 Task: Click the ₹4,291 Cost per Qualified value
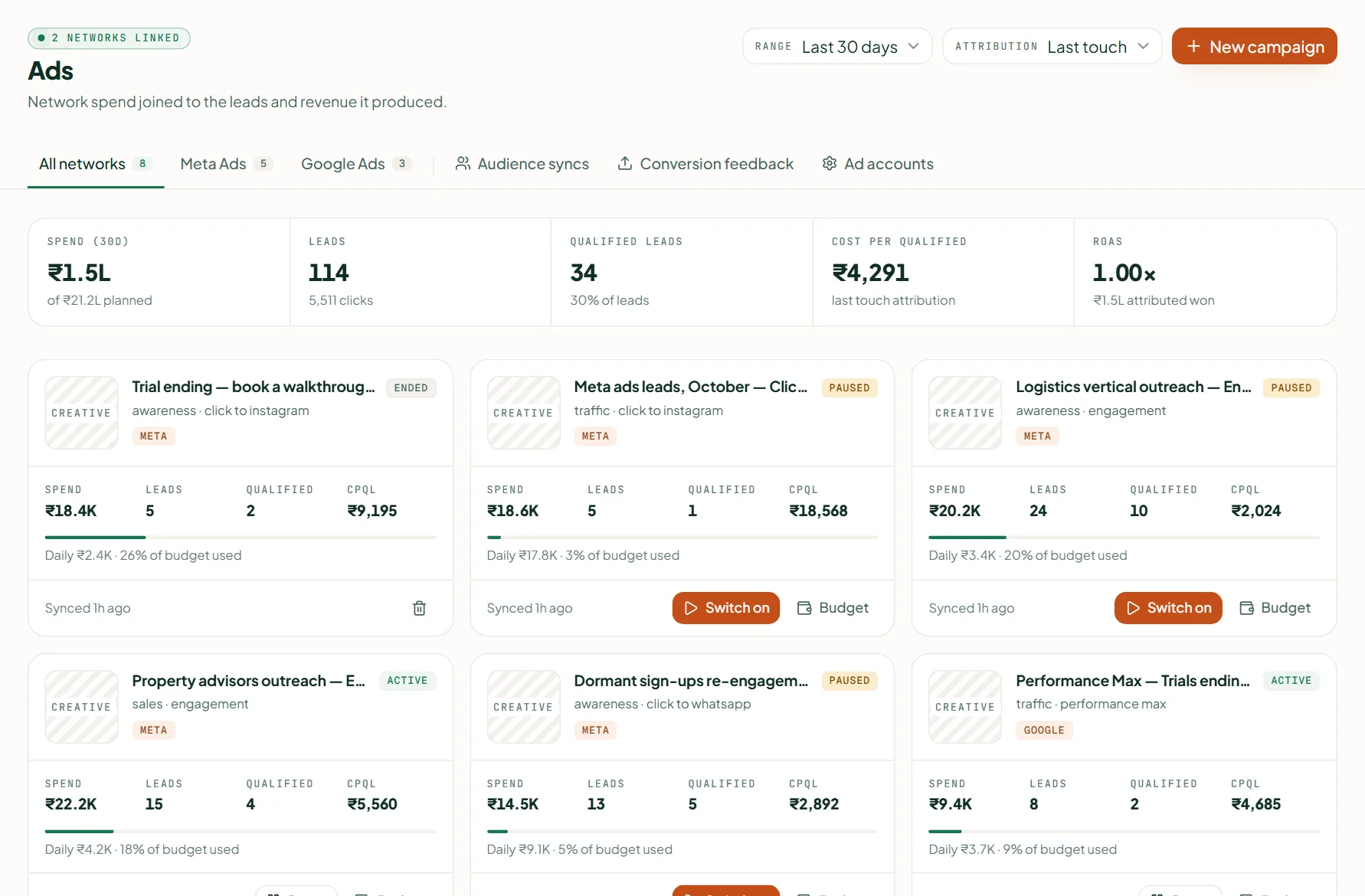coord(870,273)
